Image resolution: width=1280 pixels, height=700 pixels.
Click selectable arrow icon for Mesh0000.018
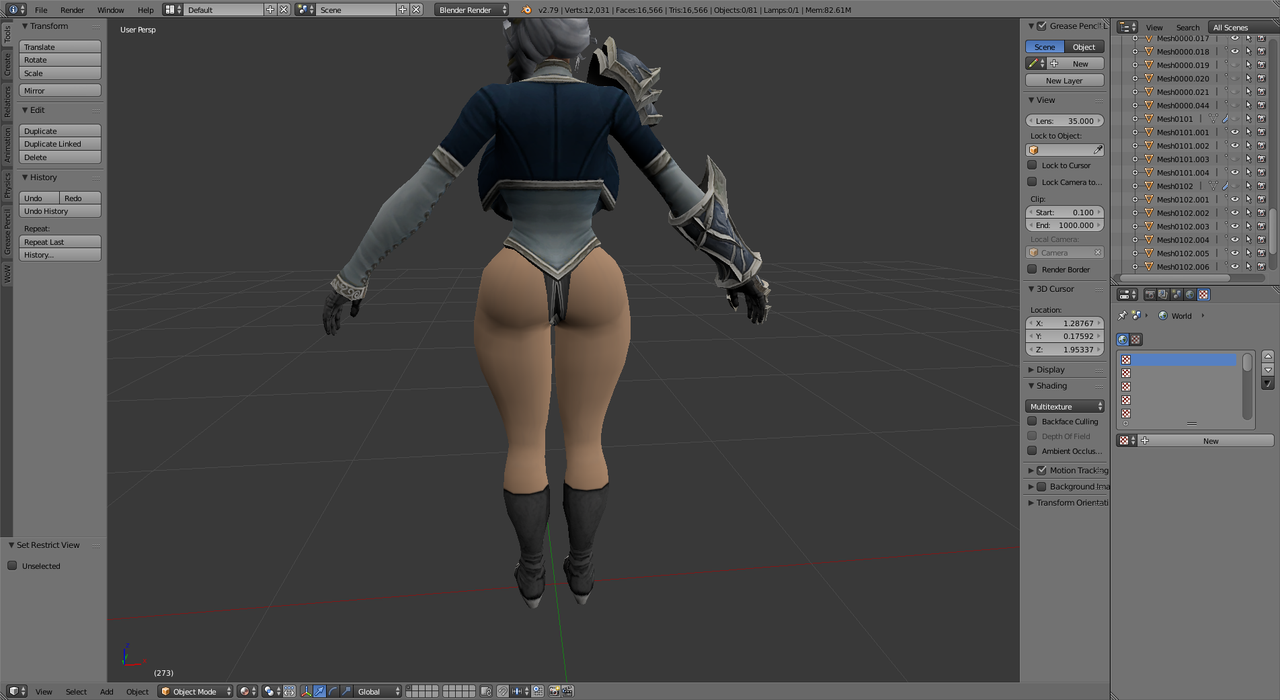1249,51
